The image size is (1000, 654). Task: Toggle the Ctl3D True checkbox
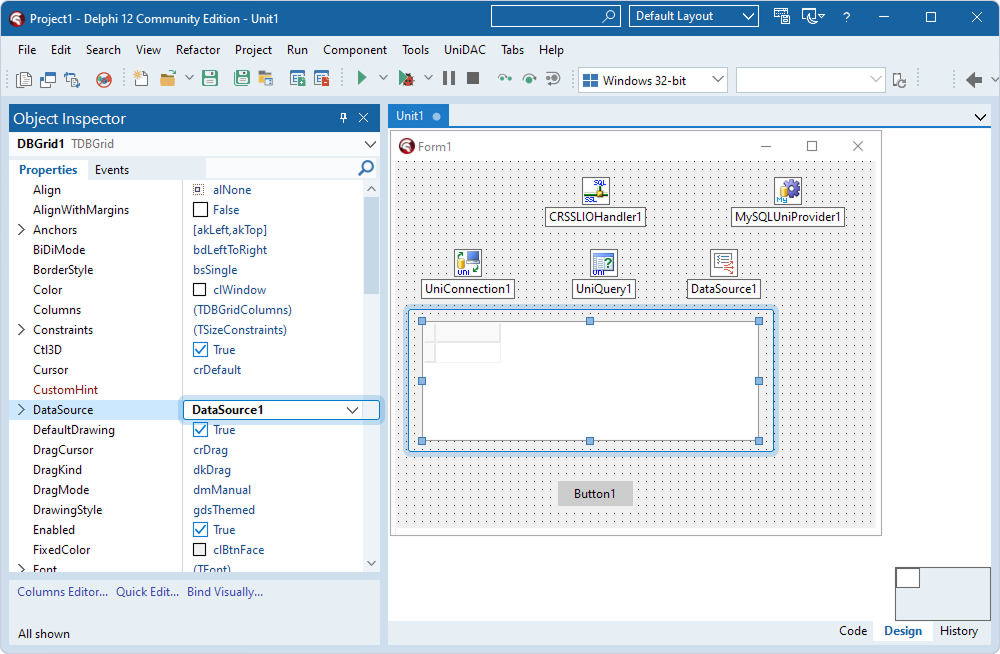(200, 350)
